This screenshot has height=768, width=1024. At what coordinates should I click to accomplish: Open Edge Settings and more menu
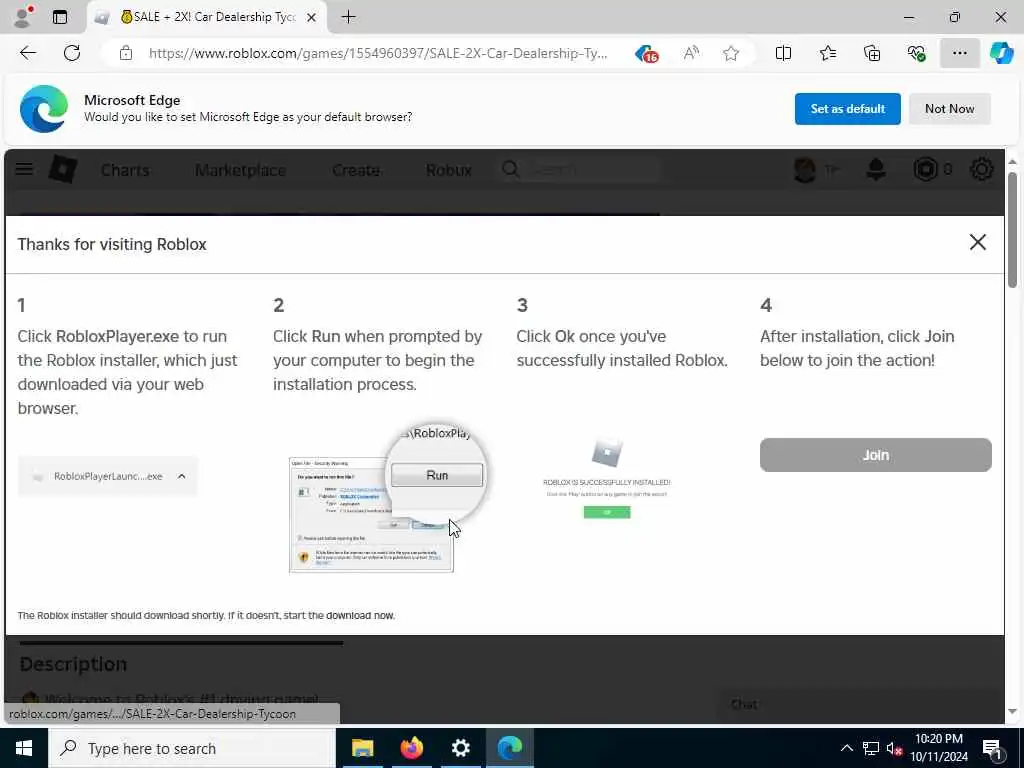click(x=959, y=53)
